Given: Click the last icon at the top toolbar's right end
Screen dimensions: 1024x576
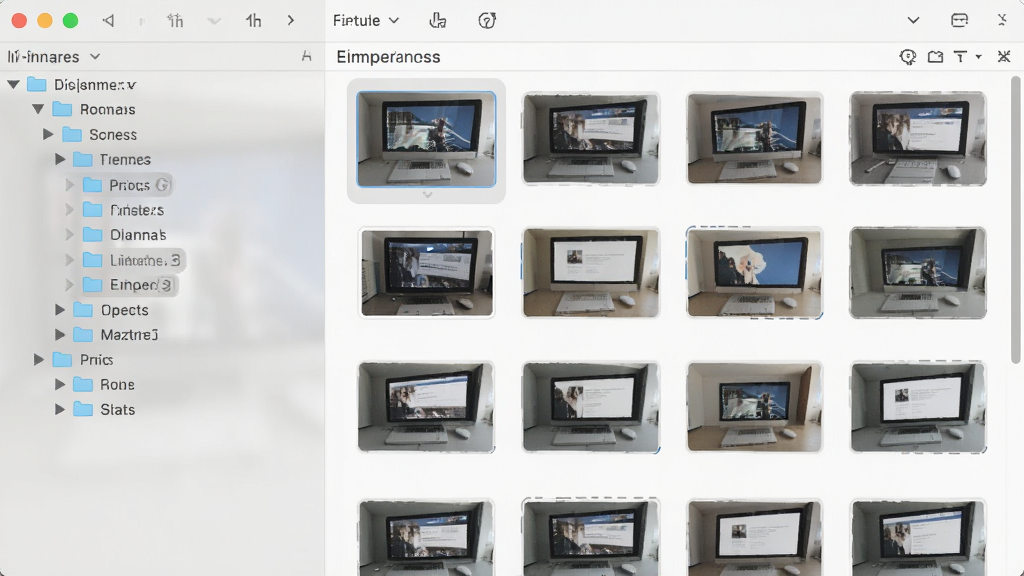Looking at the screenshot, I should 1002,20.
